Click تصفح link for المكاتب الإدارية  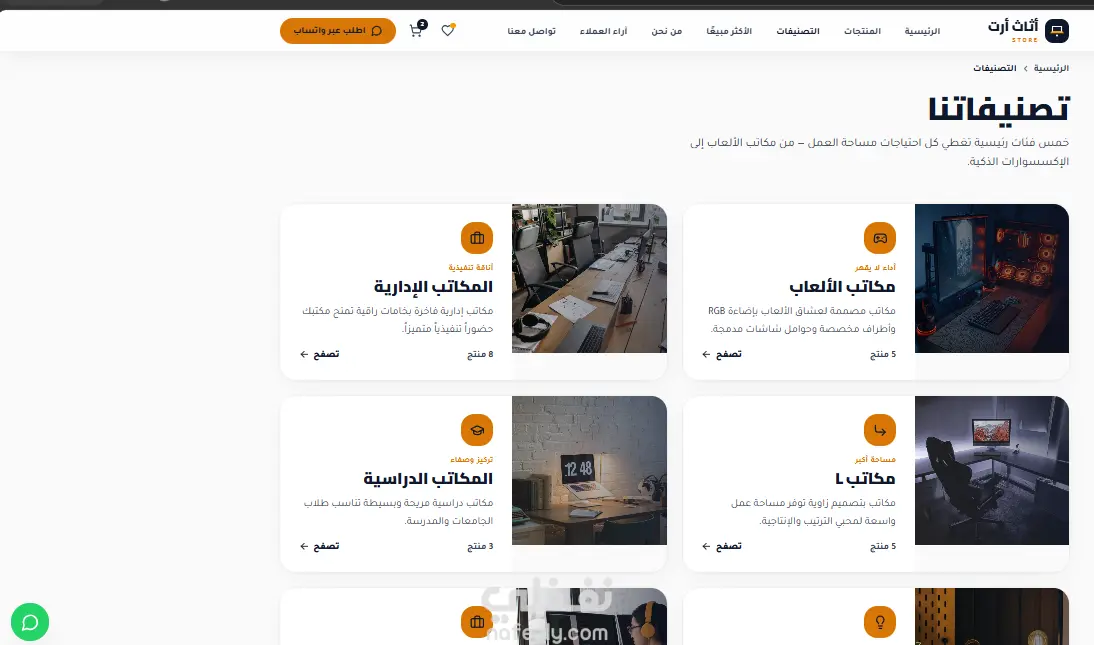320,354
